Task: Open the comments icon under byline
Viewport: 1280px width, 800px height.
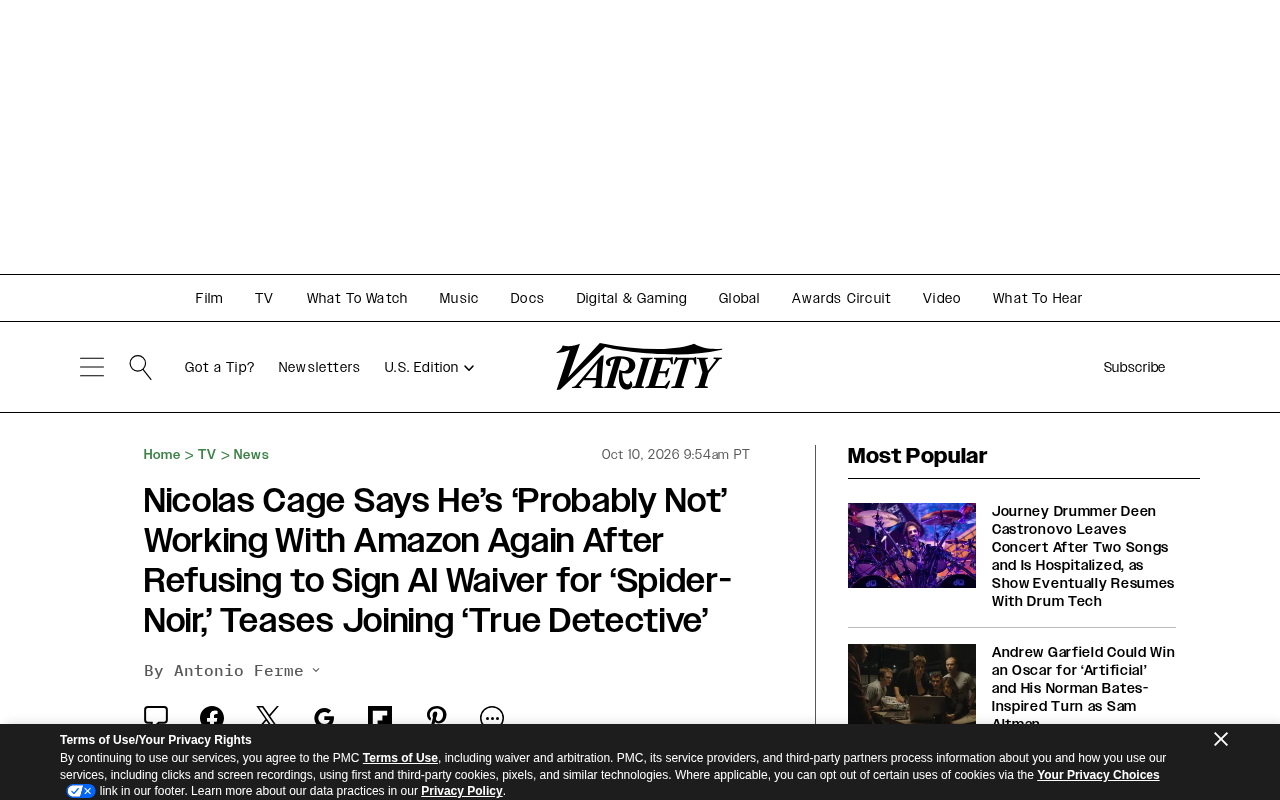Action: tap(156, 716)
